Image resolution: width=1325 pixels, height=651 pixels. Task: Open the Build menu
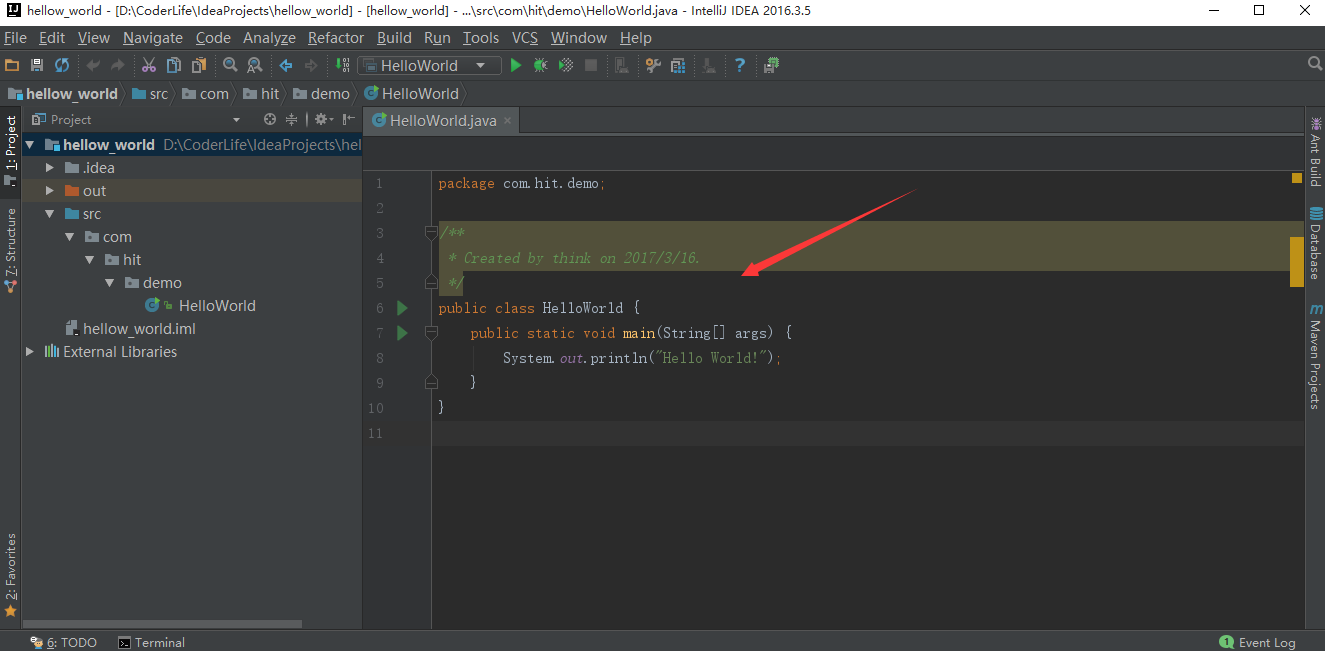pyautogui.click(x=394, y=38)
